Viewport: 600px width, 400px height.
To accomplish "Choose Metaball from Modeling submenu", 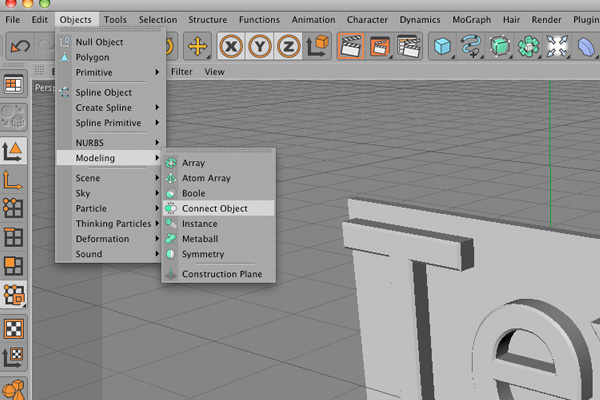I will 218,239.
